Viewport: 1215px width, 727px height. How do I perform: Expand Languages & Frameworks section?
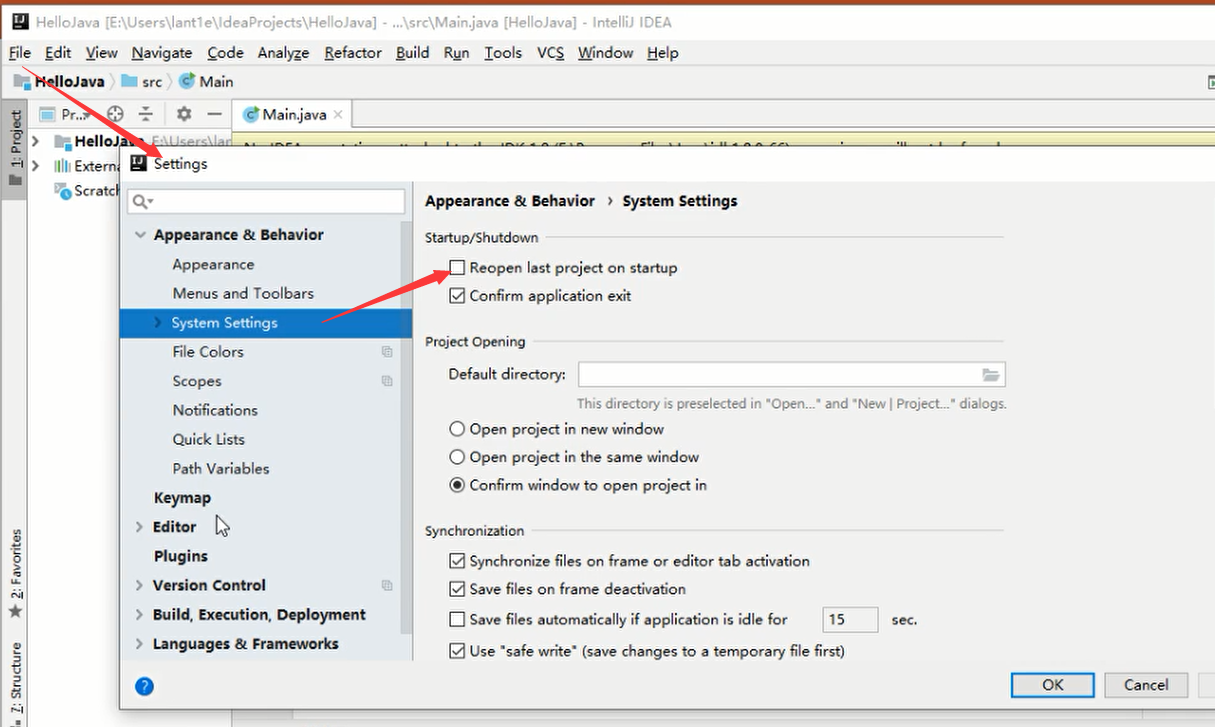[x=139, y=644]
